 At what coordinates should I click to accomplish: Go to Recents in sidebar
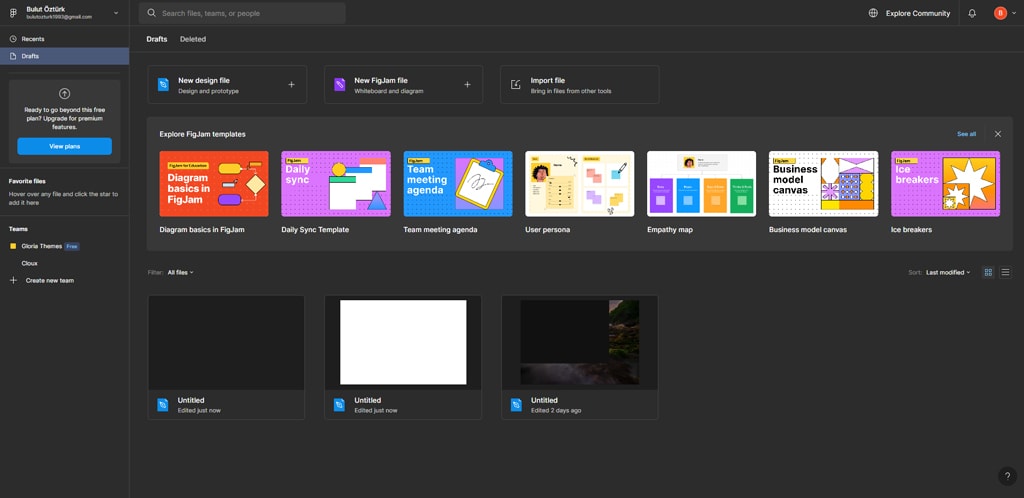65,39
